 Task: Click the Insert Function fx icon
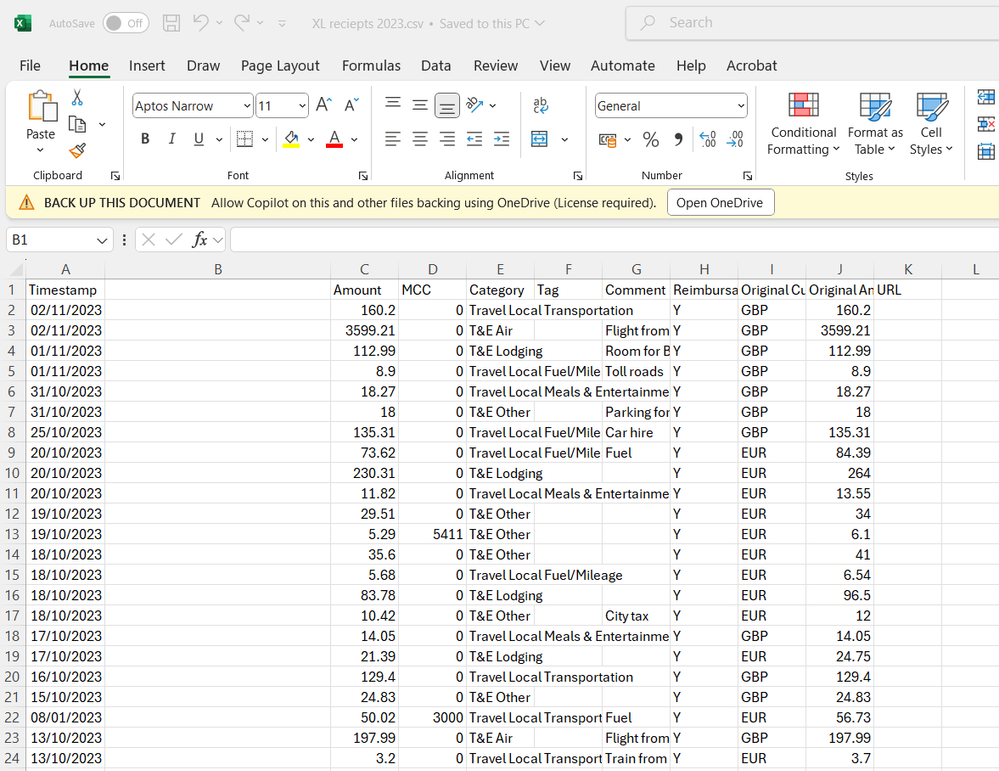point(200,240)
